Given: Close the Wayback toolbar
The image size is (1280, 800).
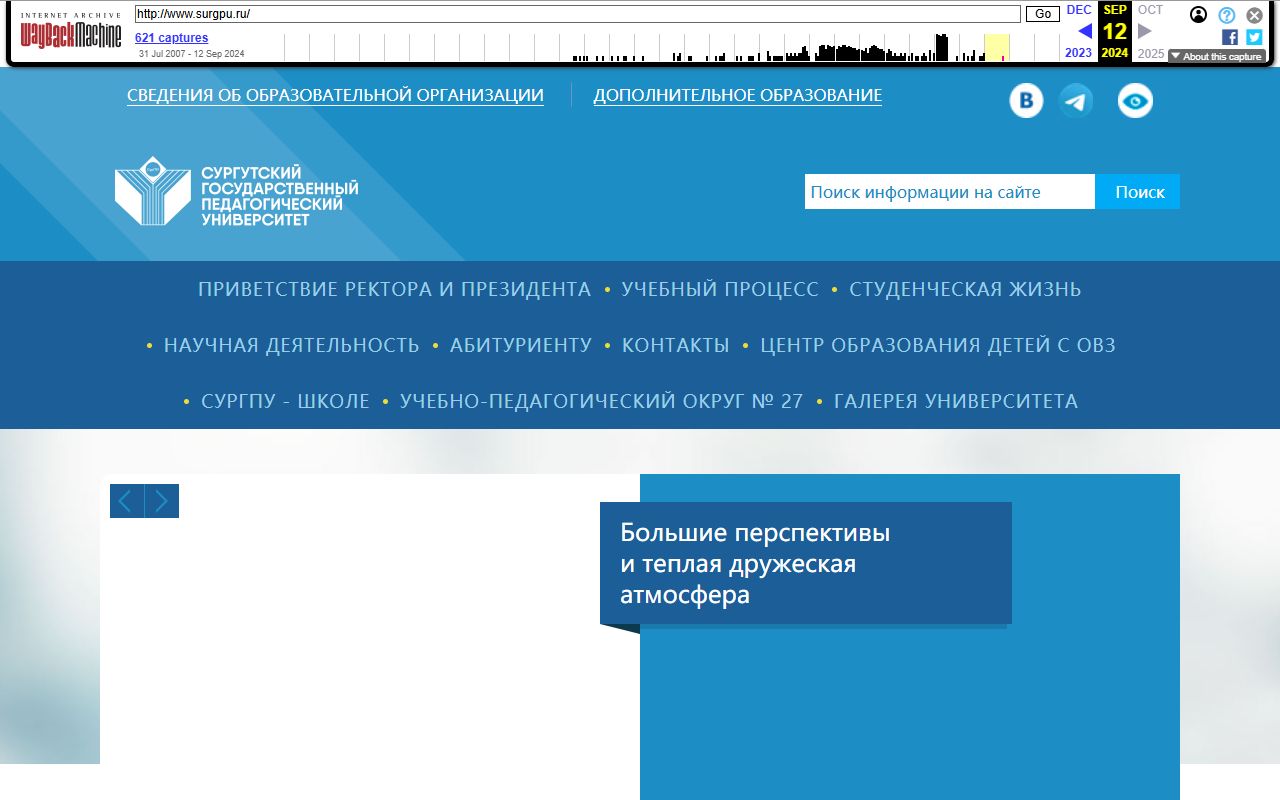Looking at the screenshot, I should point(1254,15).
